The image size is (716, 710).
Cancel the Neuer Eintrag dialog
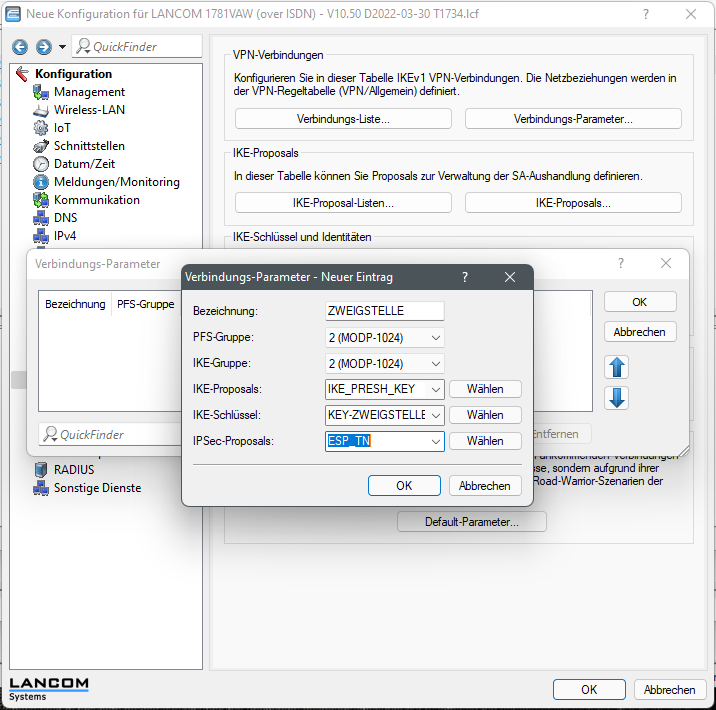pos(484,485)
